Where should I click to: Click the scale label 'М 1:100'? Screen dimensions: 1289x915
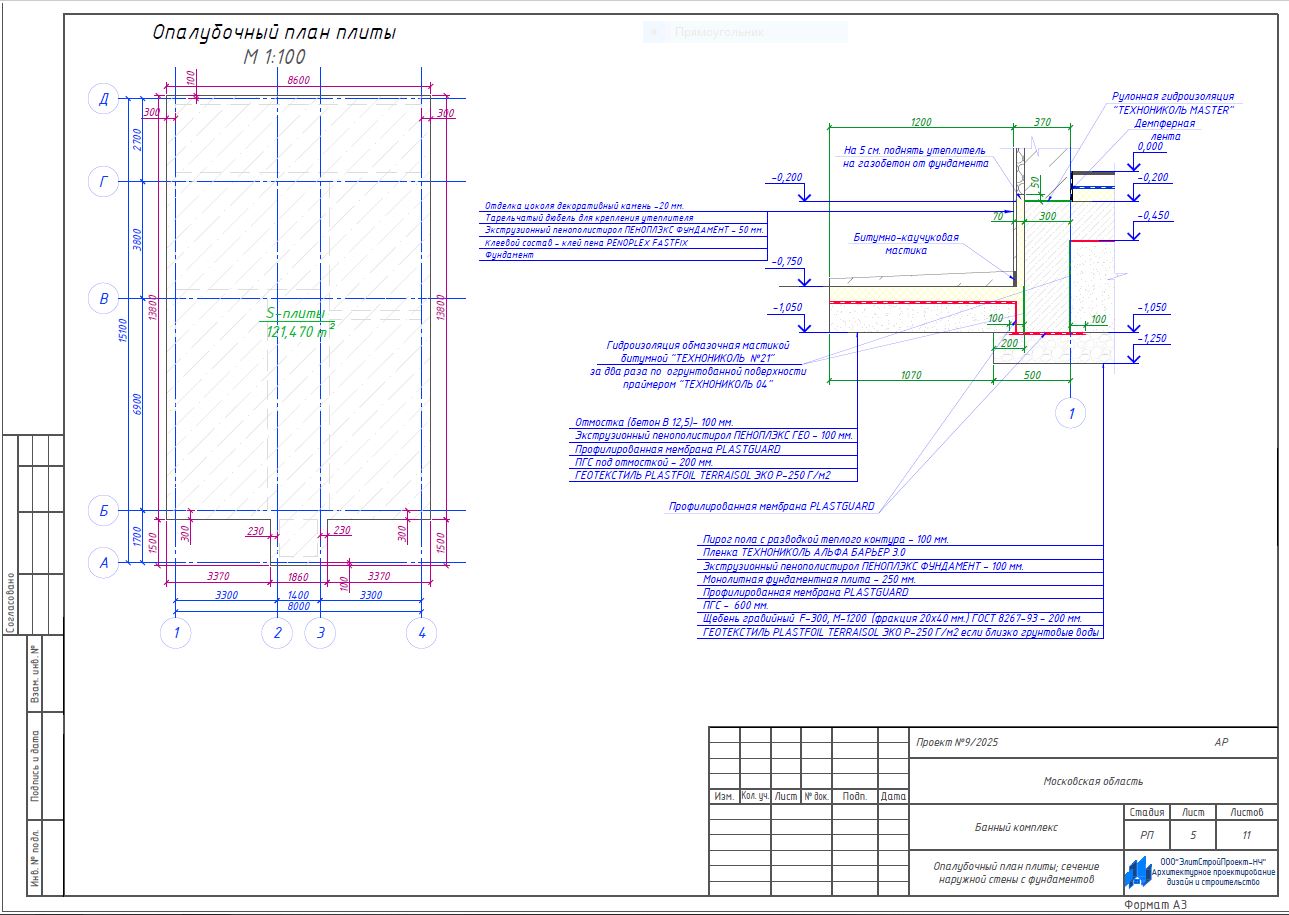coord(275,57)
